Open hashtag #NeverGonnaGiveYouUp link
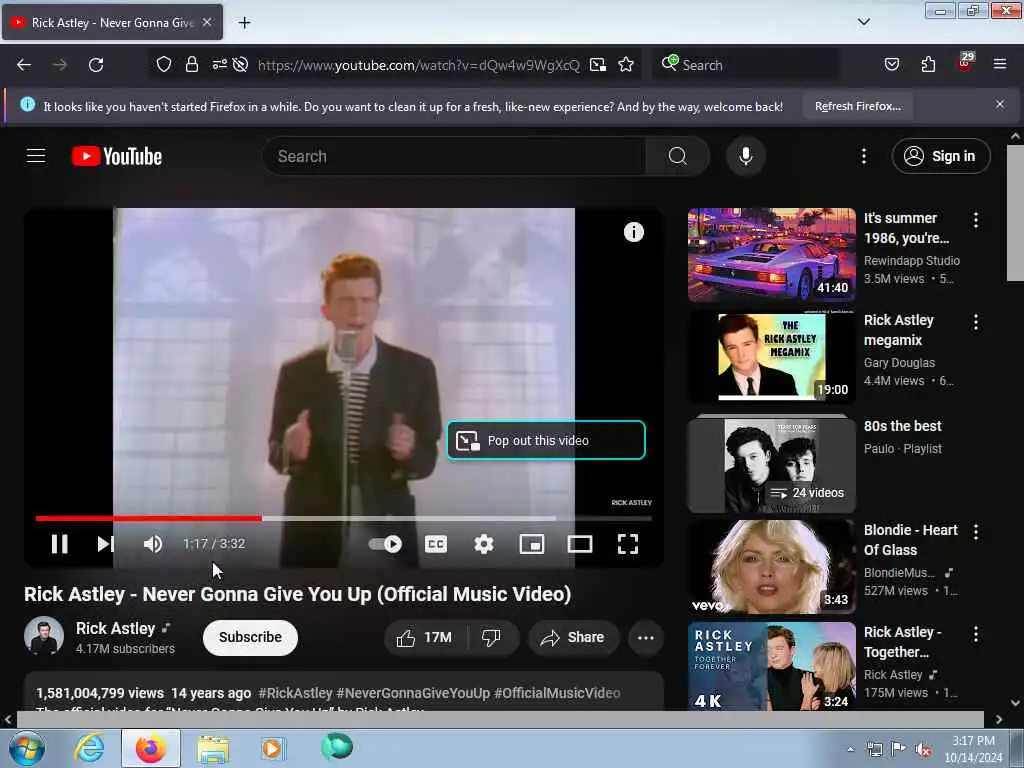The image size is (1024, 768). (413, 693)
